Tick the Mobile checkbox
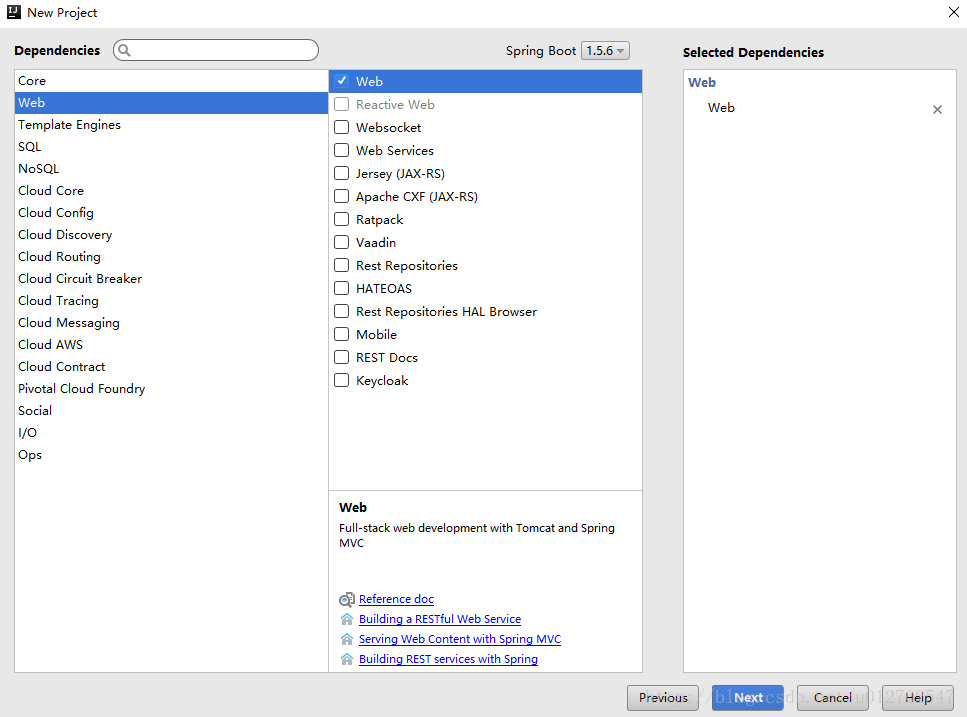Image resolution: width=967 pixels, height=717 pixels. [342, 334]
